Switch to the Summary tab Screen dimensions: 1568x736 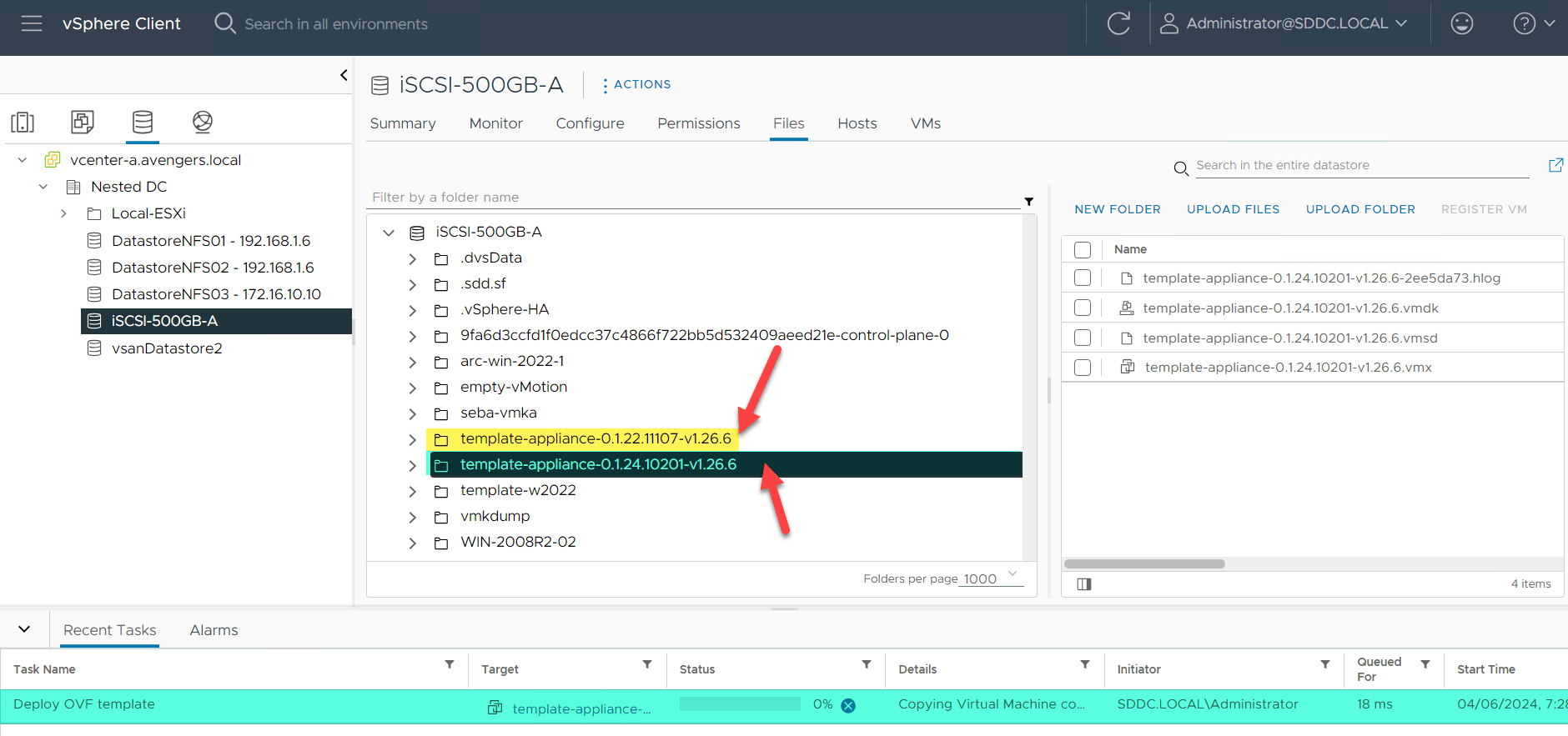403,123
